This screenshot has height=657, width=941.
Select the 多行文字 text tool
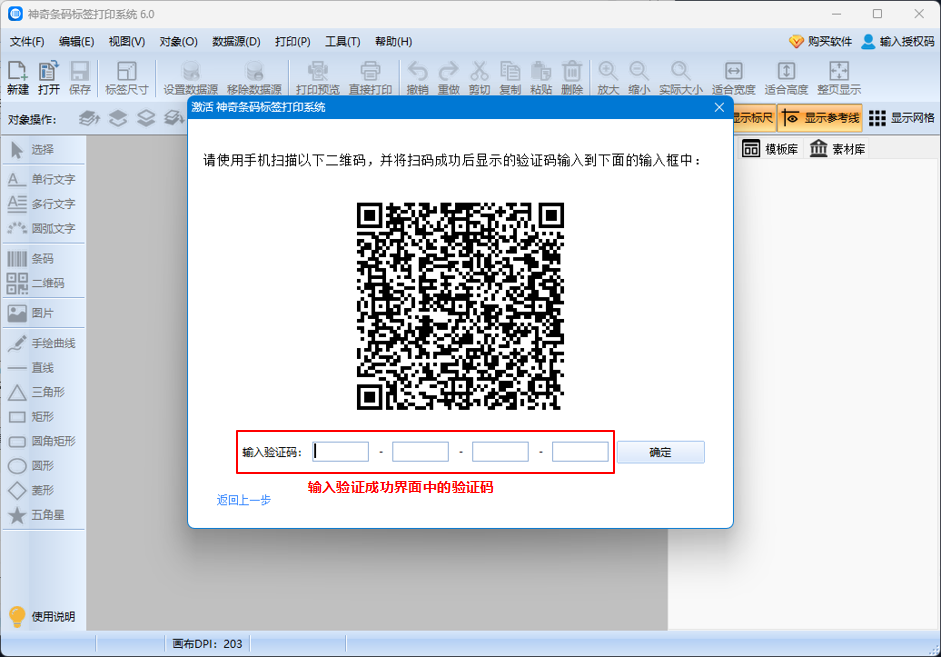pos(43,203)
